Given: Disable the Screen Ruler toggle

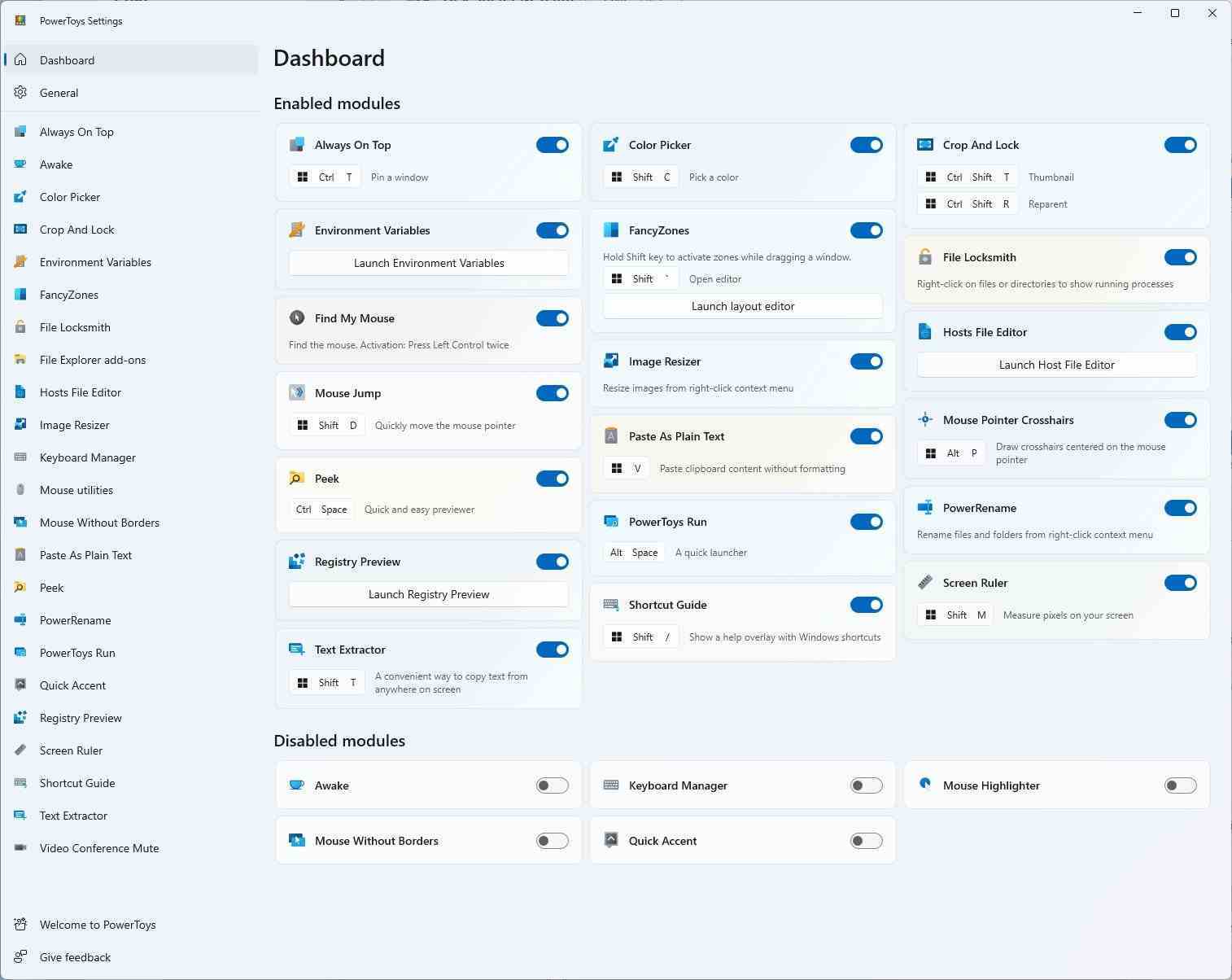Looking at the screenshot, I should click(1181, 583).
